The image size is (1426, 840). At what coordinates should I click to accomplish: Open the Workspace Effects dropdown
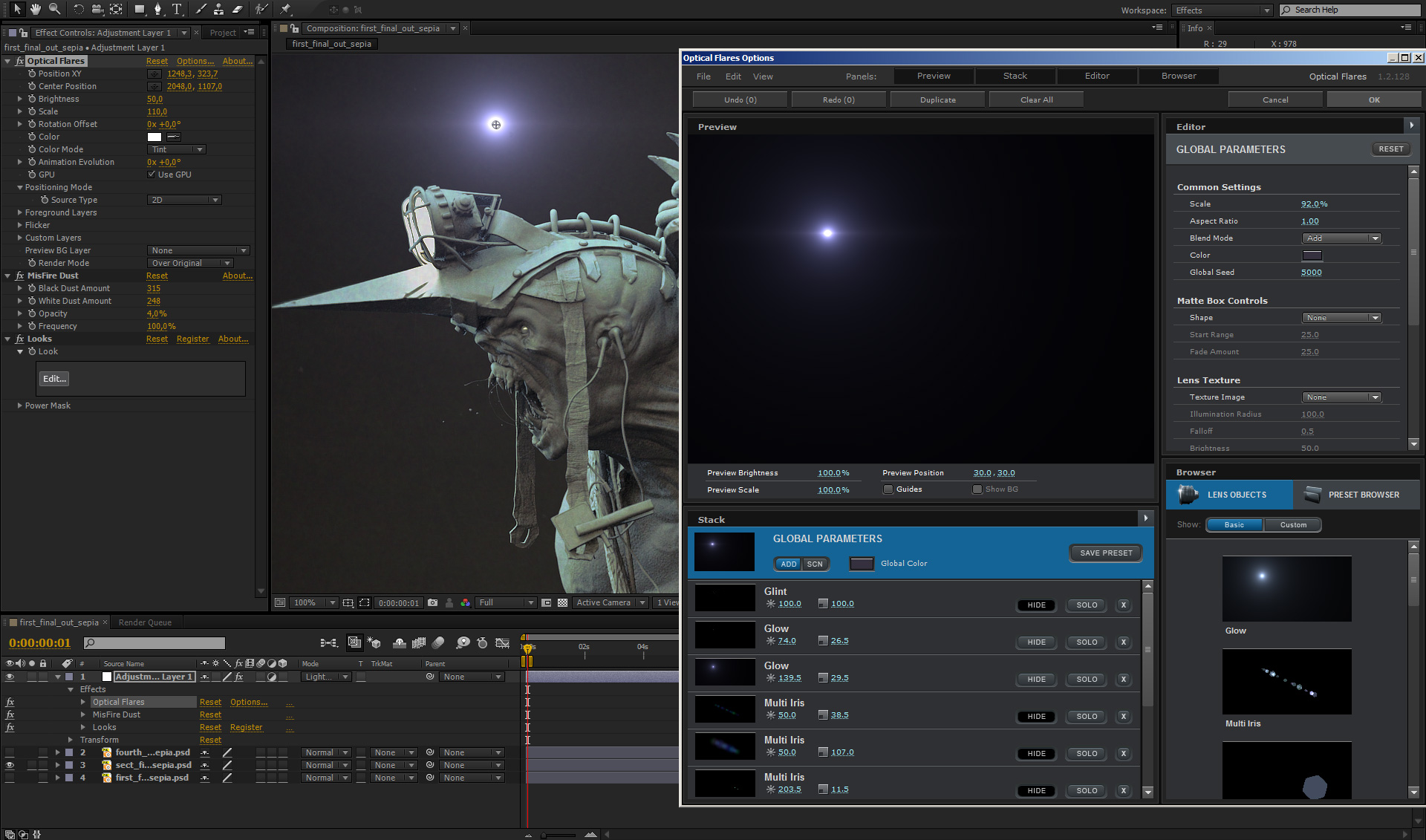click(x=1222, y=10)
